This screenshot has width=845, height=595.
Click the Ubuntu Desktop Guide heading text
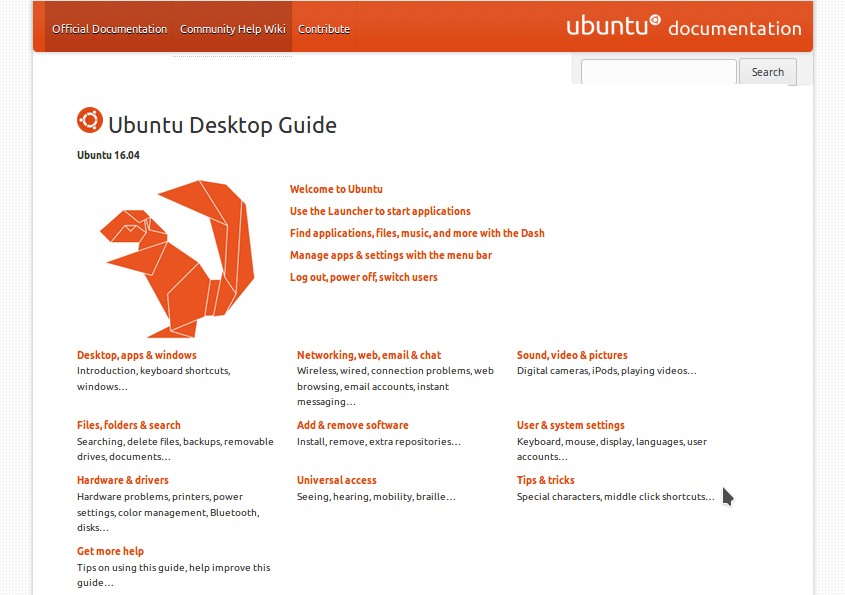pos(223,125)
